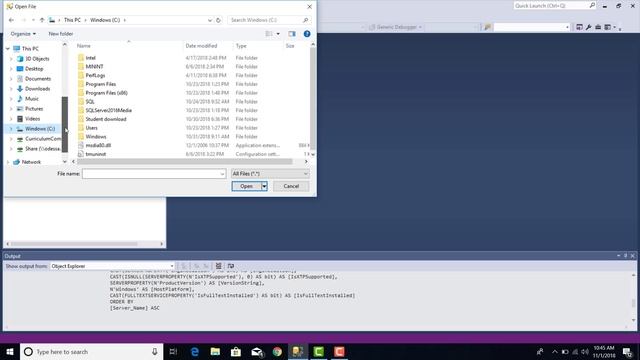Open Microsoft Store from taskbar

236,351
